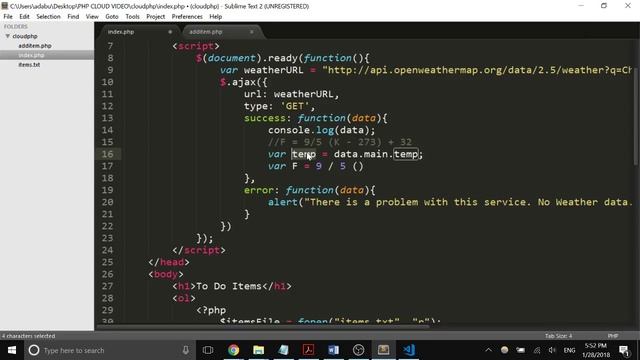Click the PHP syntax selector in status bar

point(613,336)
